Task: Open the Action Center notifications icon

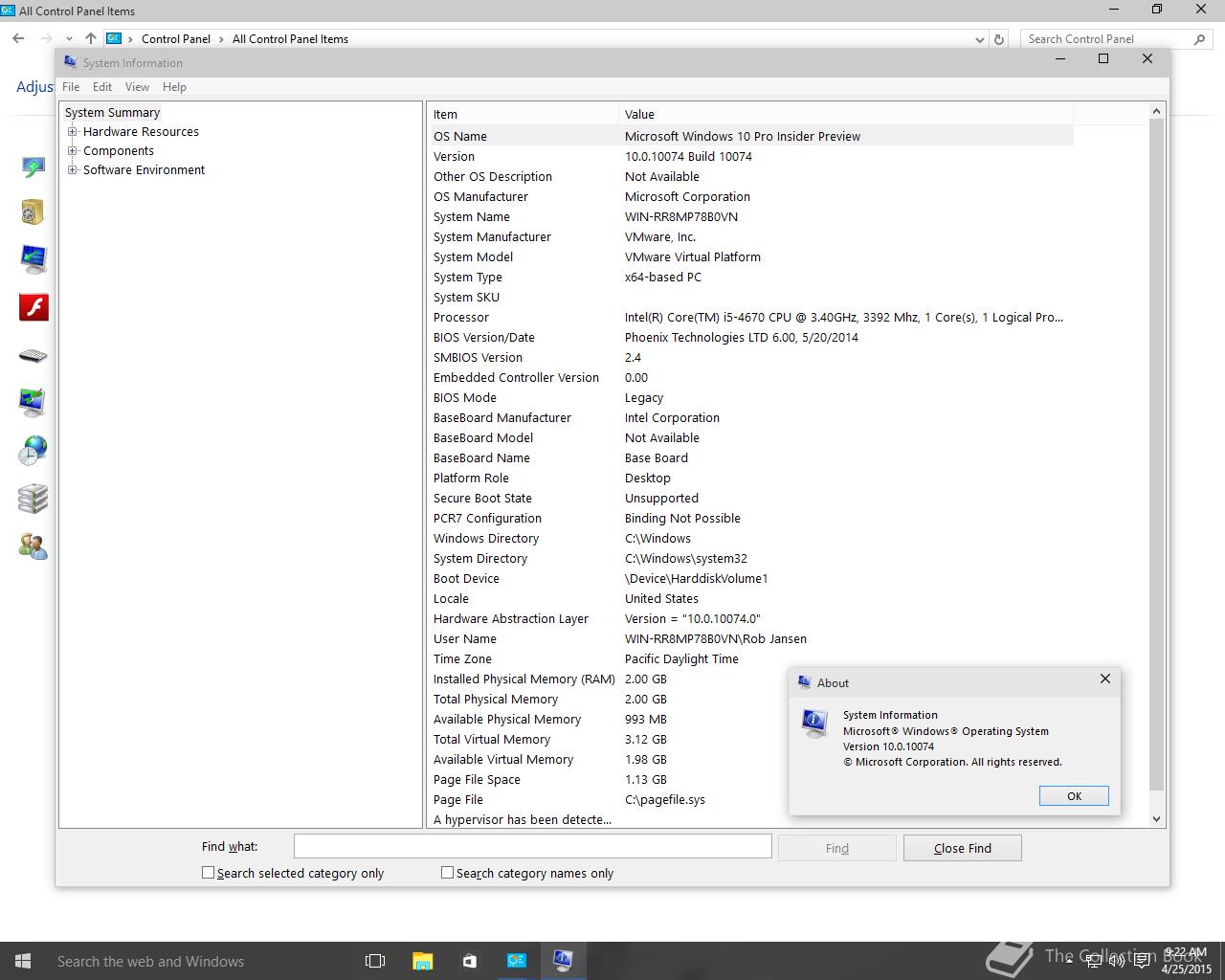Action: point(1141,961)
